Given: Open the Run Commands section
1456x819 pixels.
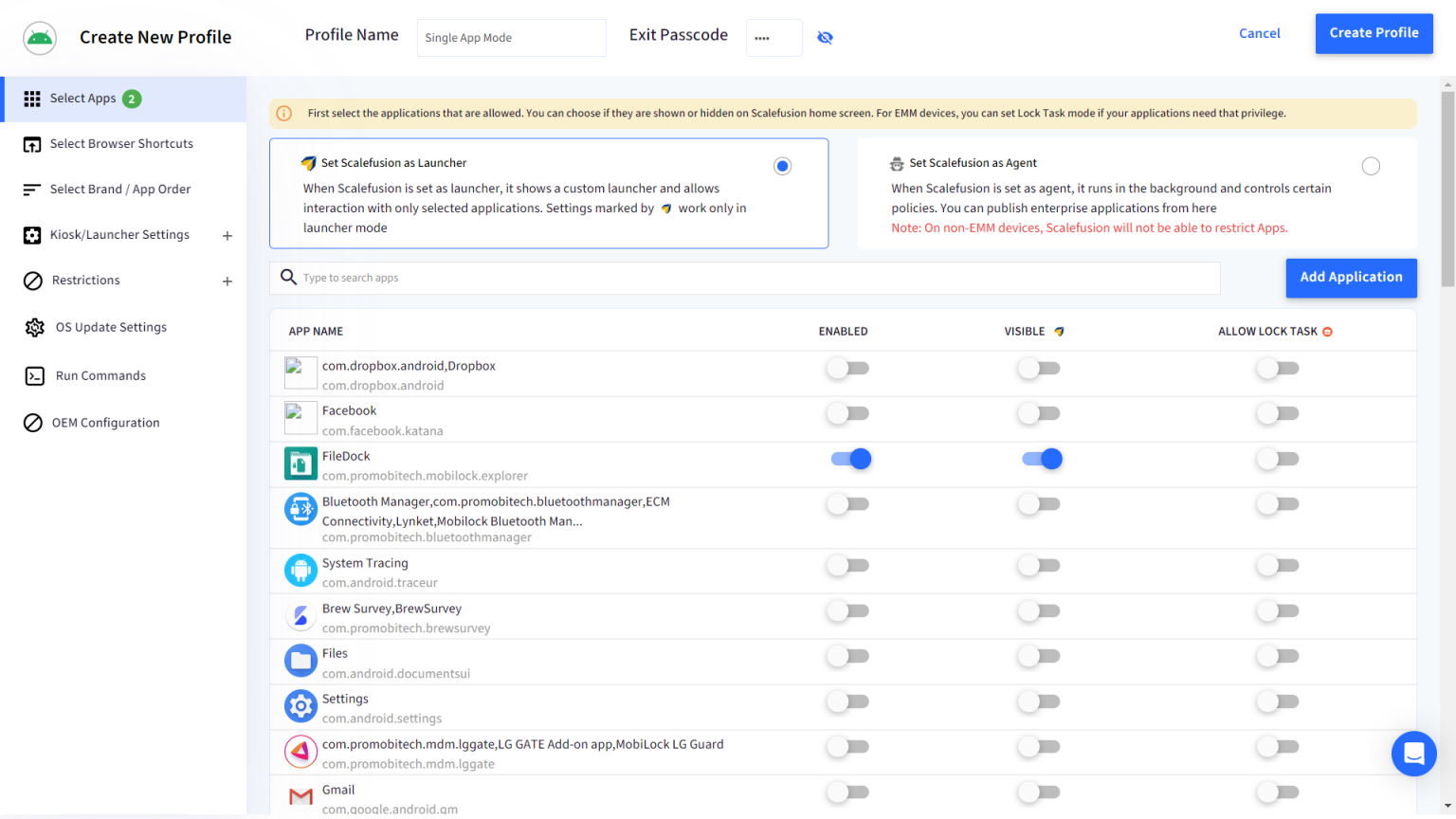Looking at the screenshot, I should pyautogui.click(x=99, y=375).
